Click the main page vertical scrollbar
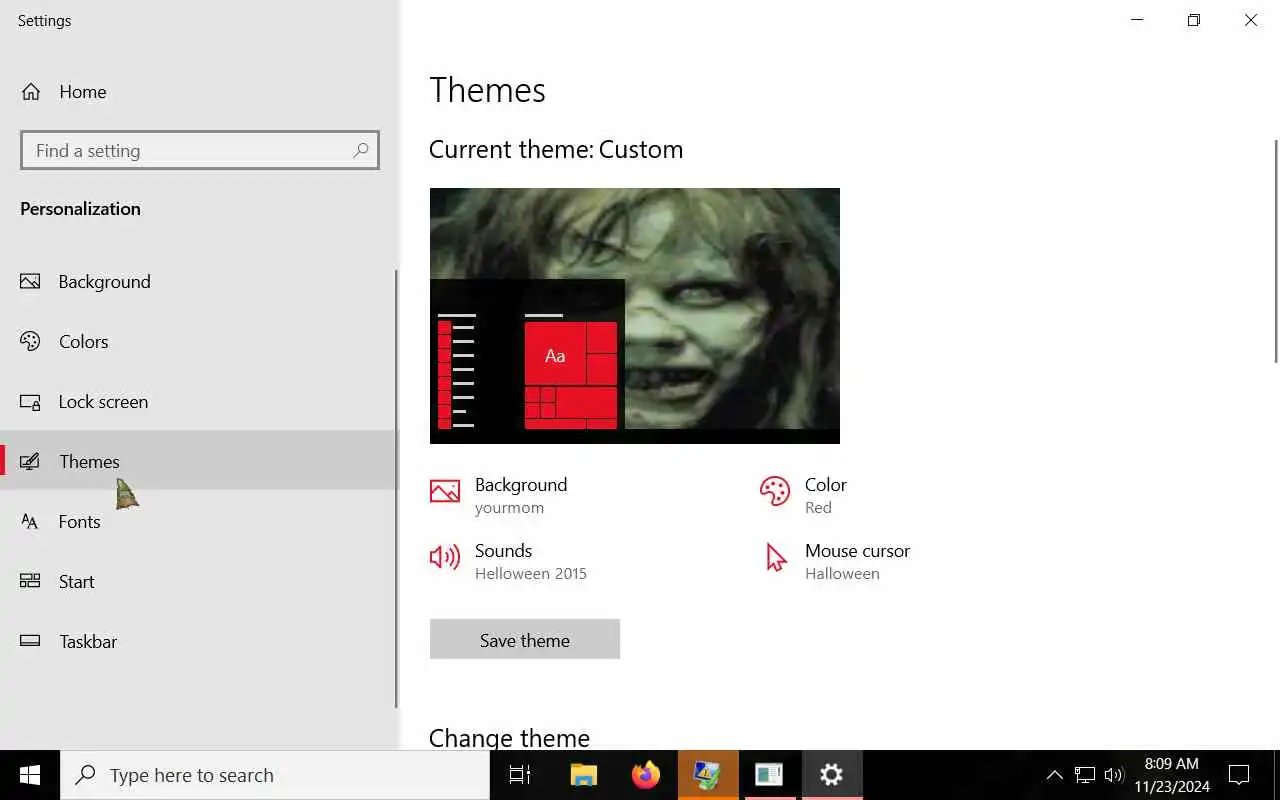Screen dimensions: 1280x800 (x=1275, y=251)
